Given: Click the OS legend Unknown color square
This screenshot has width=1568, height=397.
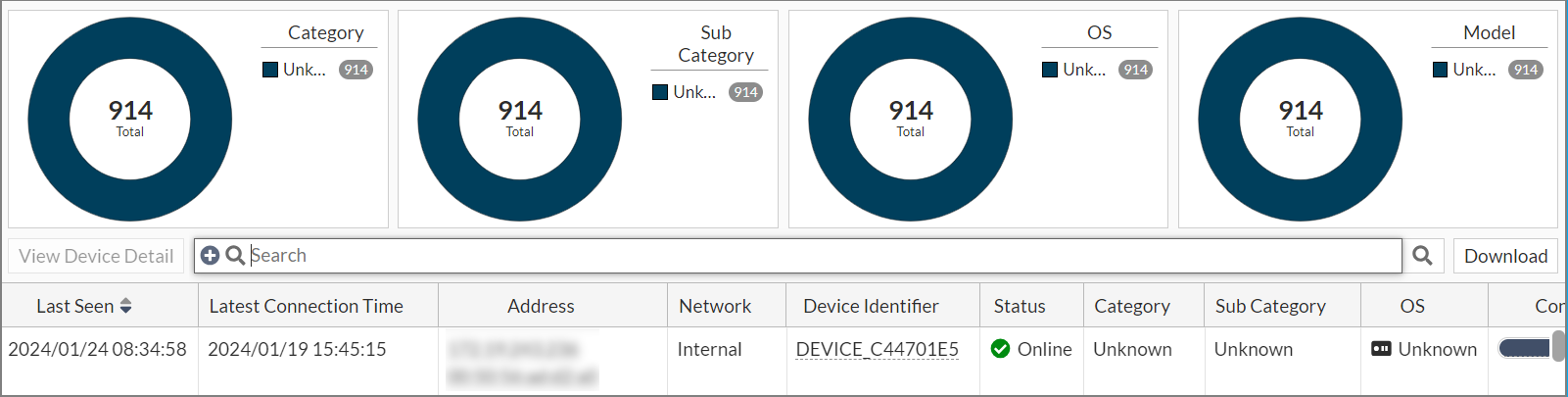Looking at the screenshot, I should pos(1050,70).
